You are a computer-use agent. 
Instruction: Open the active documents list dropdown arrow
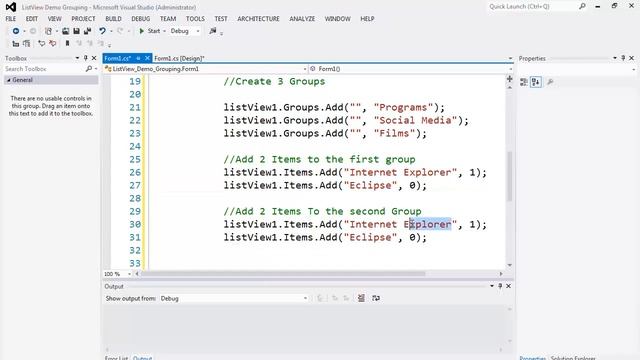510,58
